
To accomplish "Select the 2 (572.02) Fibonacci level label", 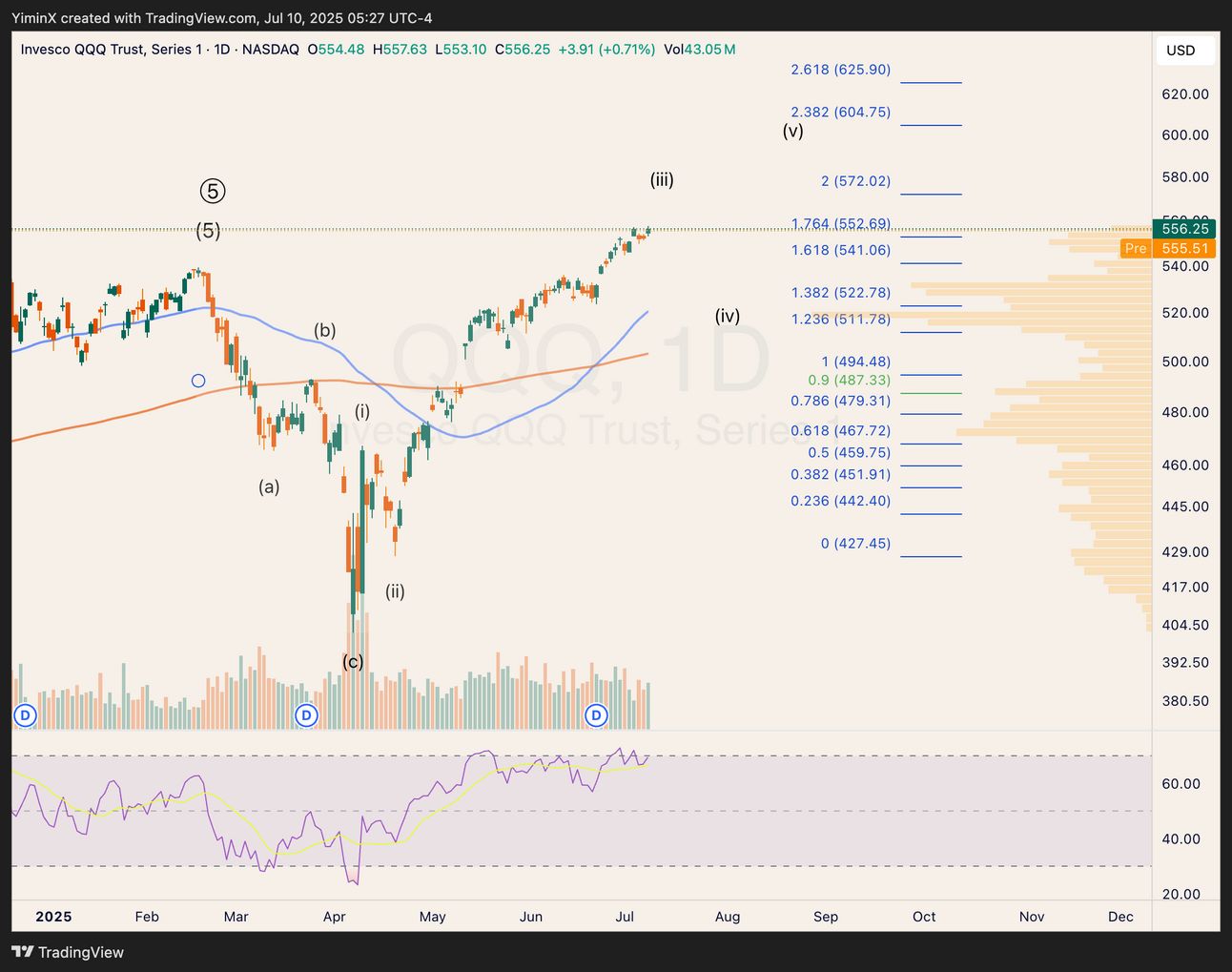I will [855, 180].
